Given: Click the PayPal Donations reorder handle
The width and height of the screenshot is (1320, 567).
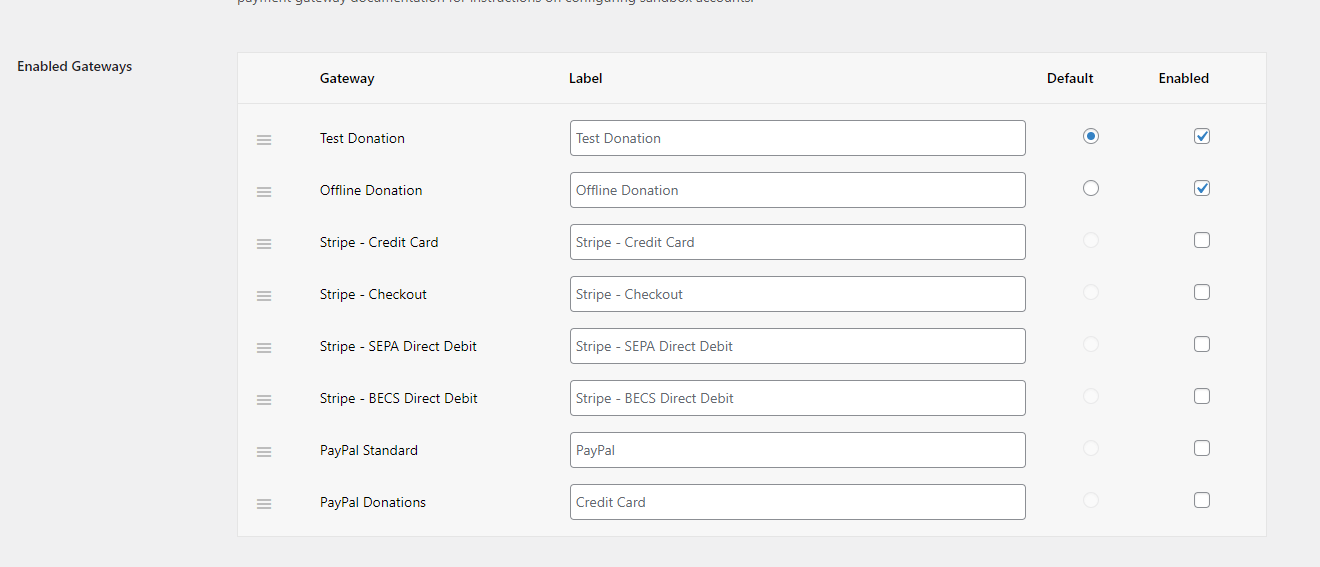Looking at the screenshot, I should [264, 504].
